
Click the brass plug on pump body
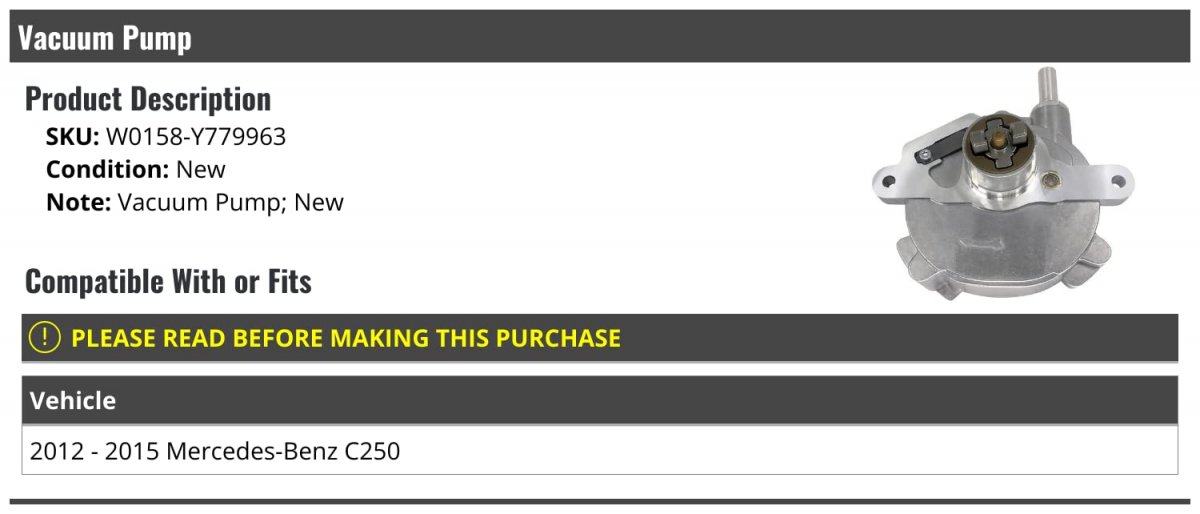(x=1049, y=181)
